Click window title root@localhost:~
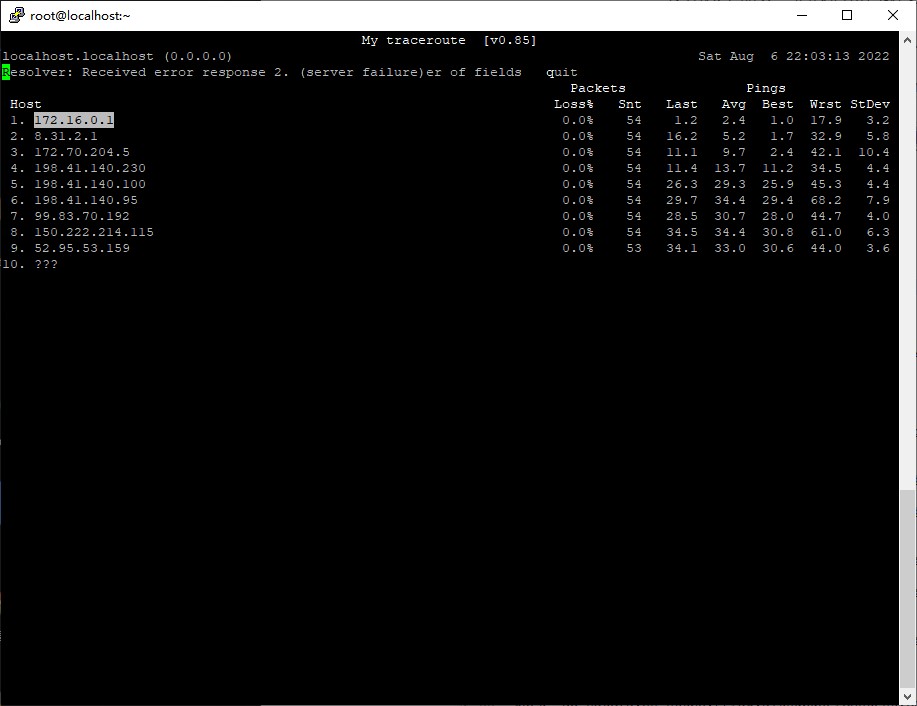This screenshot has width=917, height=706. [x=80, y=16]
